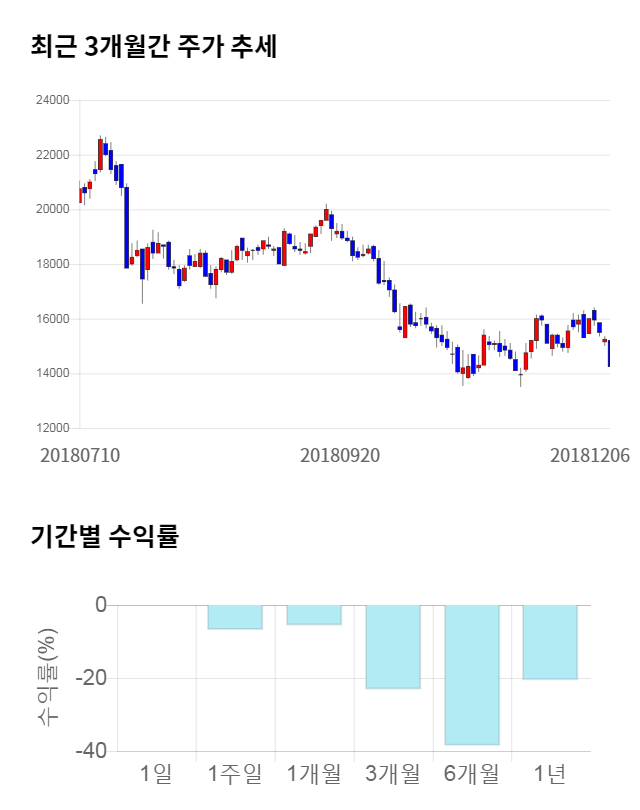This screenshot has height=810, width=640.
Task: Click the 6개월 return bar
Action: pos(471,675)
